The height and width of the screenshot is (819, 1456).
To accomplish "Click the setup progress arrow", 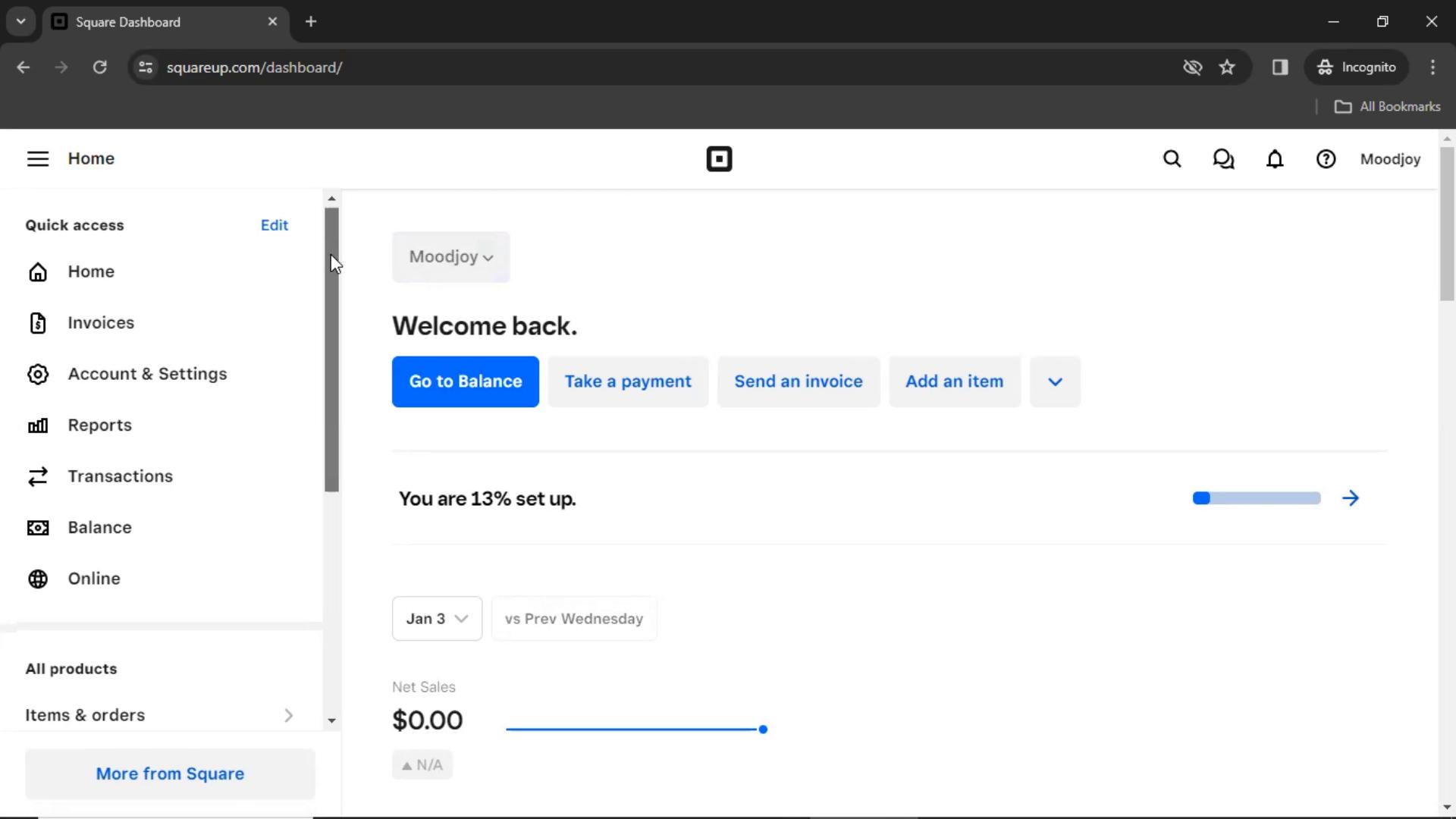I will pyautogui.click(x=1351, y=498).
